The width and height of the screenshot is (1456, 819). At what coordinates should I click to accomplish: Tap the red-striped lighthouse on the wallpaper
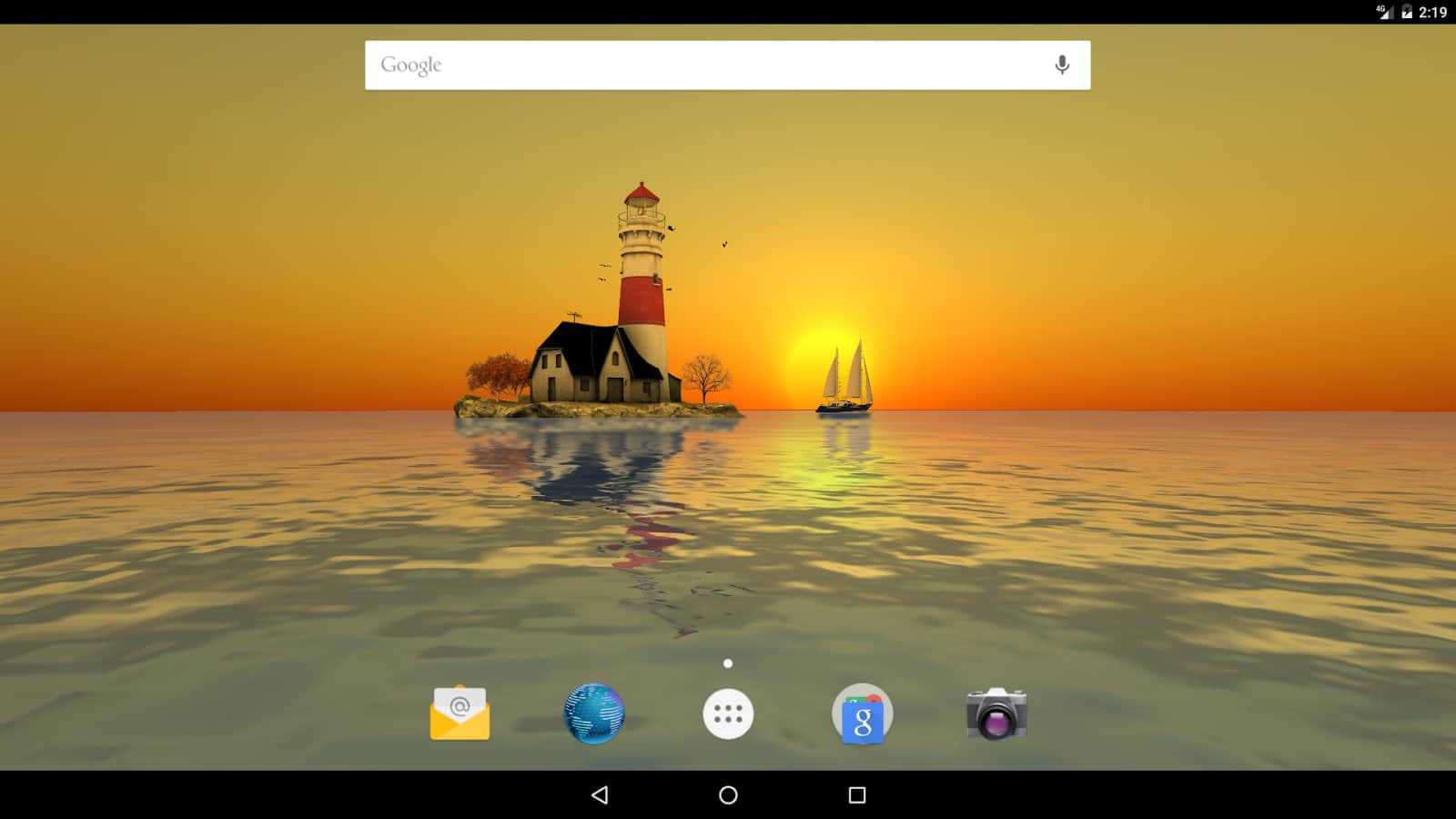(642, 273)
